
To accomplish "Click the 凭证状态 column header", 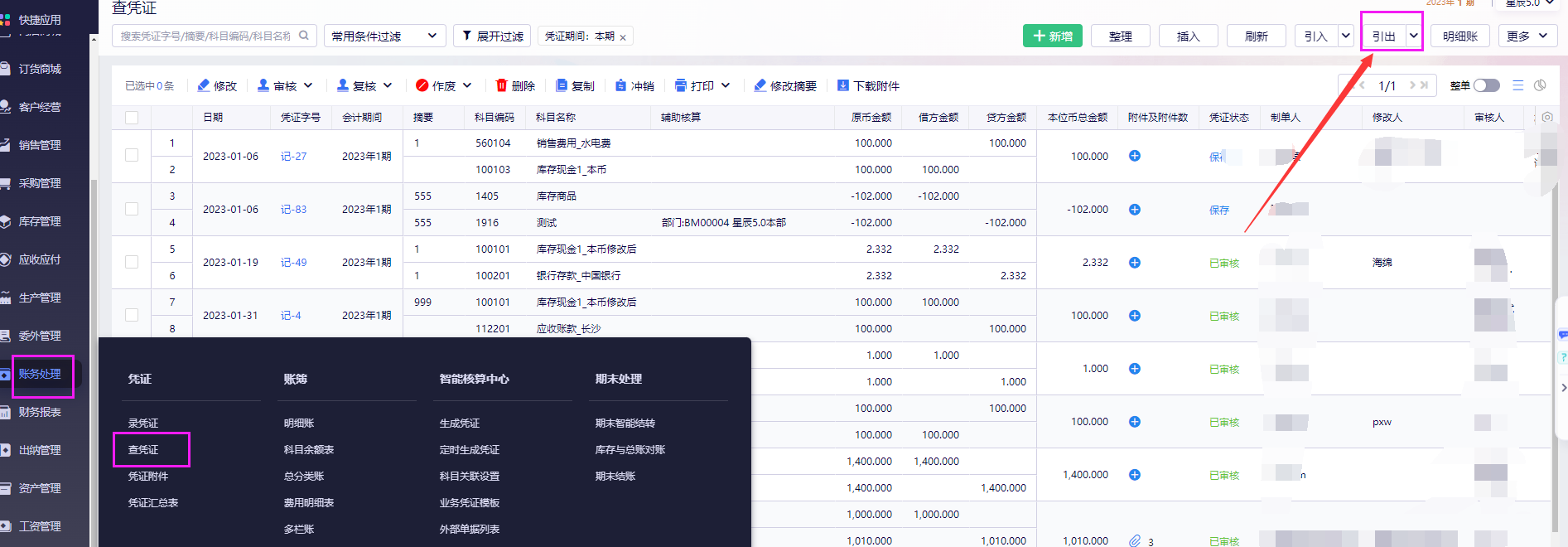I will 1229,117.
